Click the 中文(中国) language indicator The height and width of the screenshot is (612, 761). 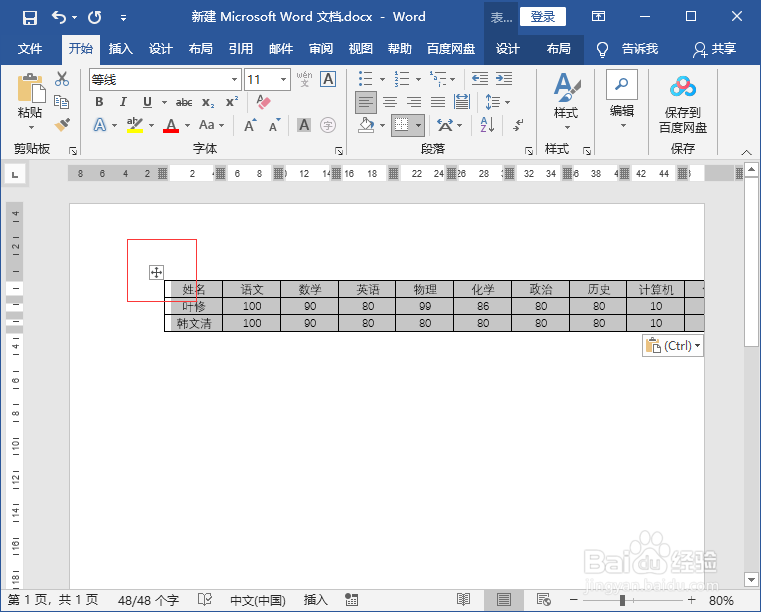coord(258,600)
